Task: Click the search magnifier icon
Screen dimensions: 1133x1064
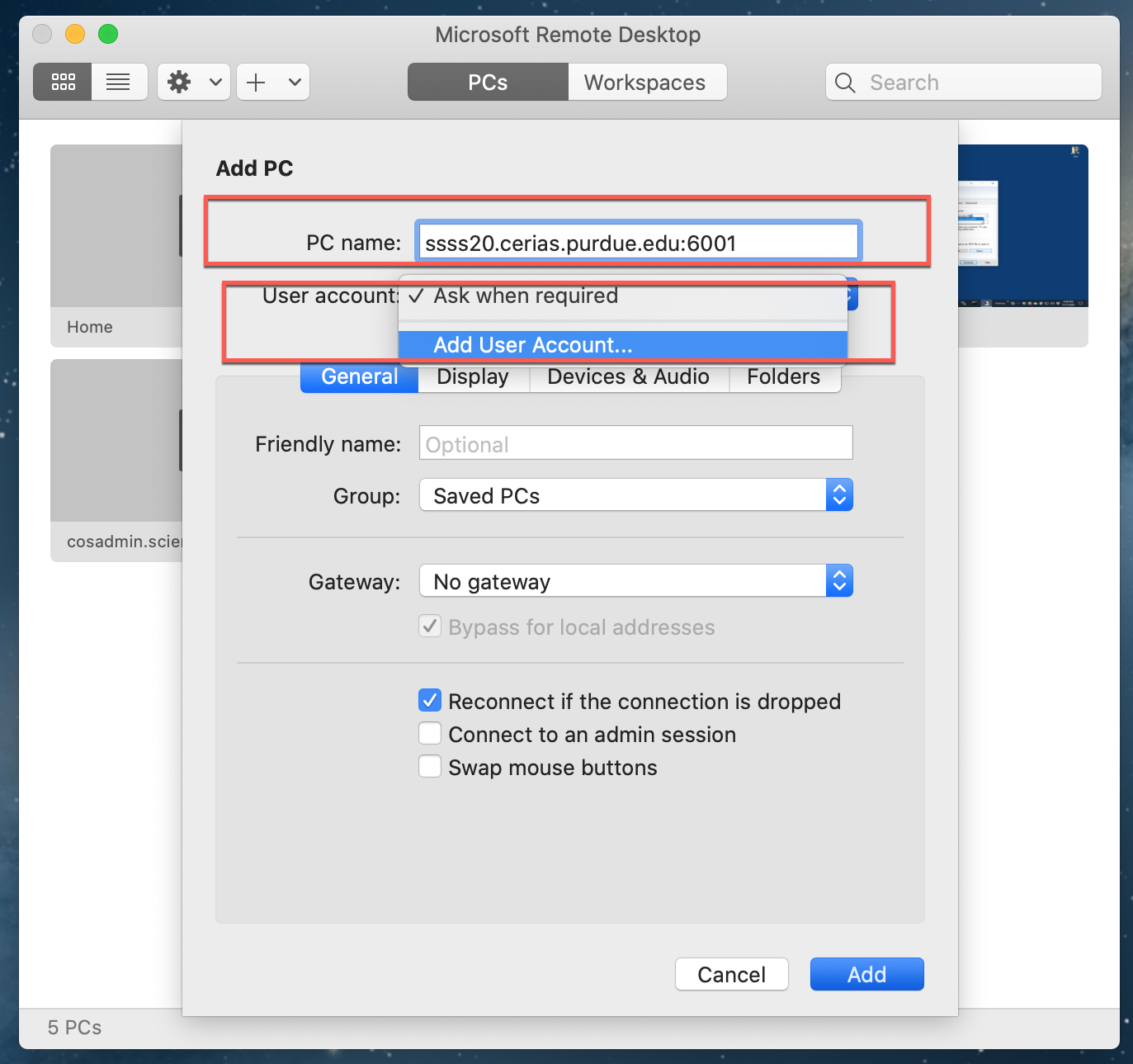Action: click(x=845, y=83)
